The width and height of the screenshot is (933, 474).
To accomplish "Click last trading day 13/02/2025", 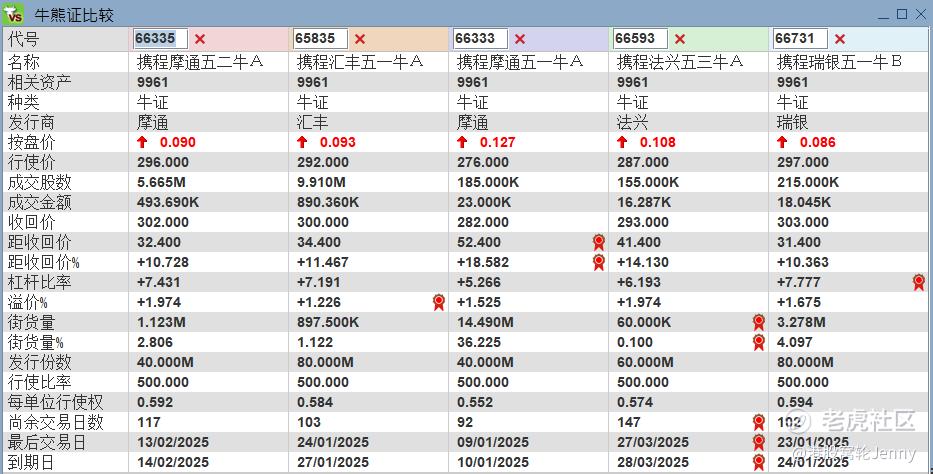I will click(173, 442).
